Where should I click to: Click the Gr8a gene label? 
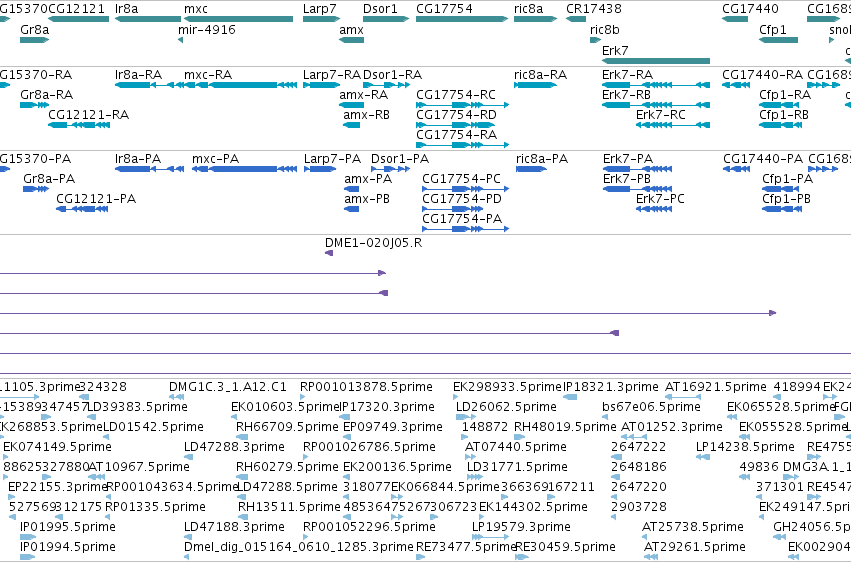pos(35,29)
